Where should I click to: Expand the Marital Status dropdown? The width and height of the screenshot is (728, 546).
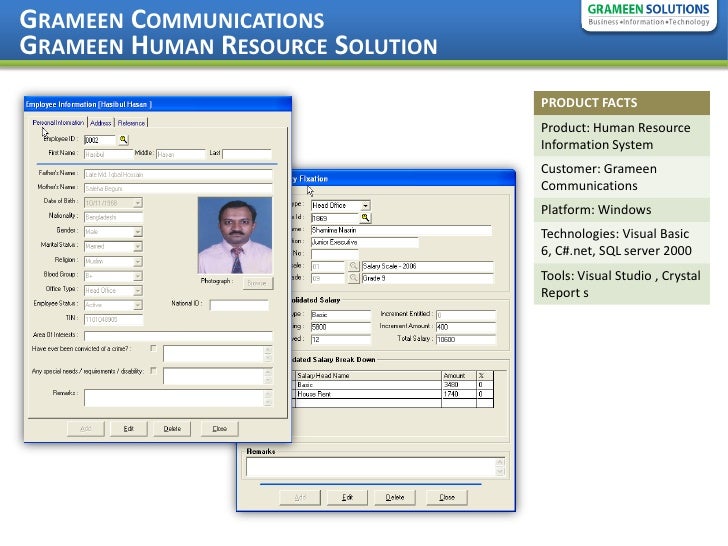[137, 247]
